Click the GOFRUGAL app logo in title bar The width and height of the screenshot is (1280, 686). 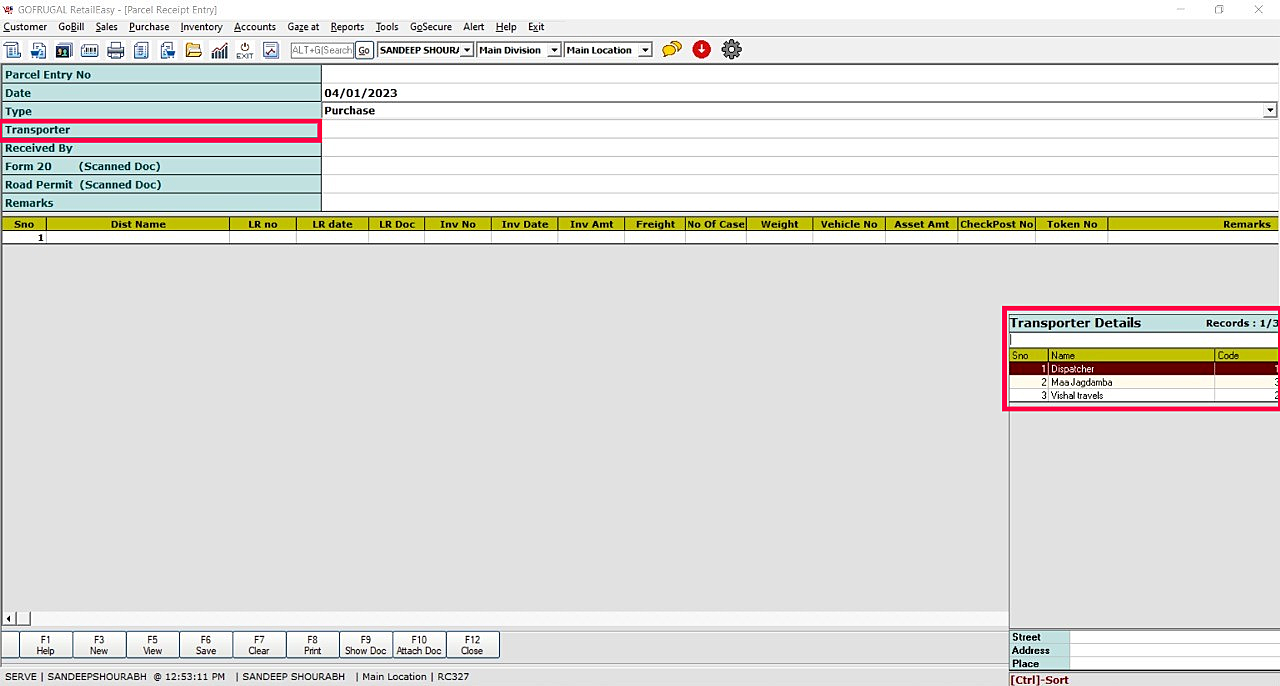pyautogui.click(x=8, y=9)
